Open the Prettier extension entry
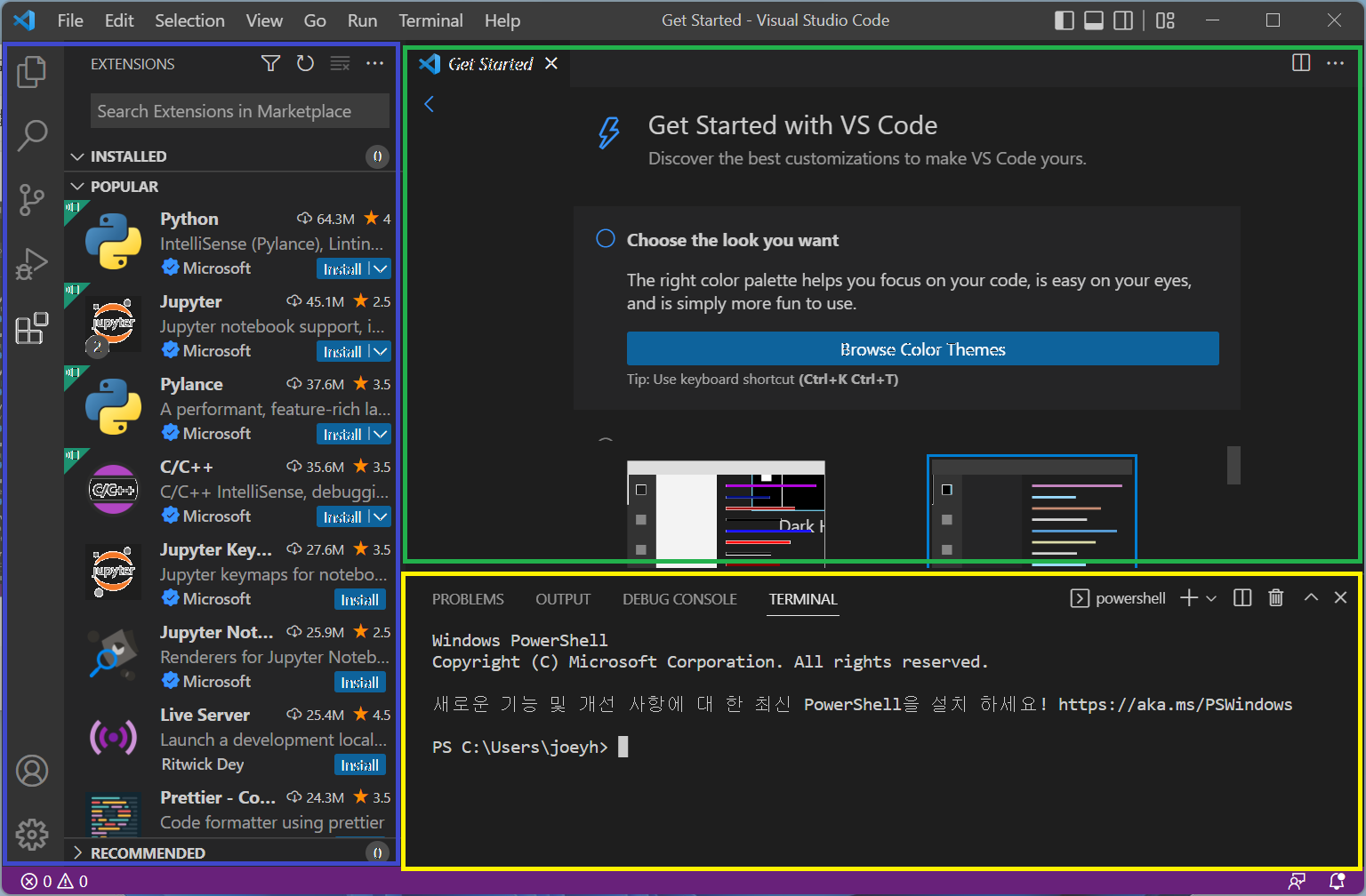Image resolution: width=1366 pixels, height=896 pixels. (x=231, y=811)
